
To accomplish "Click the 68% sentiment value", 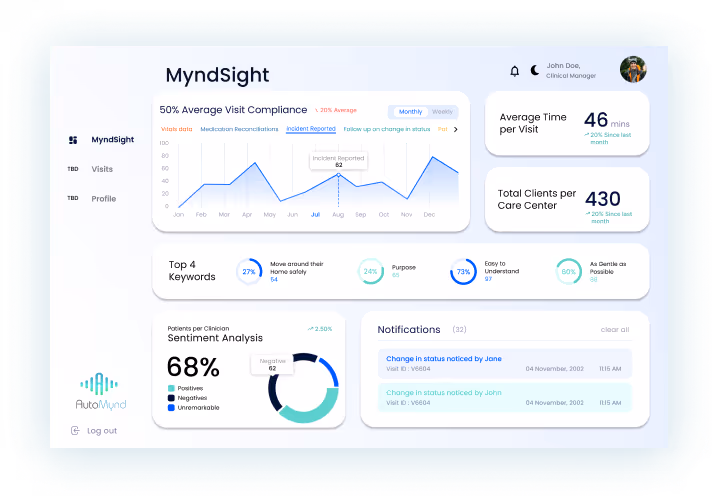I will coord(193,367).
